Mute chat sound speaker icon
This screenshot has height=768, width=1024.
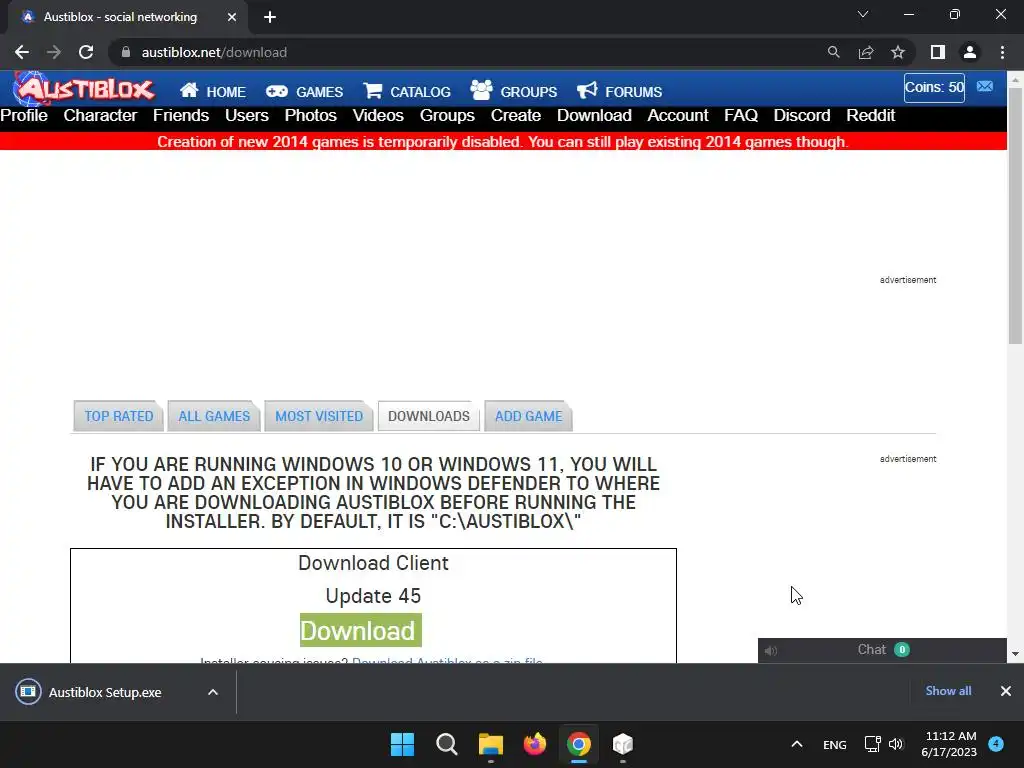[x=771, y=650]
